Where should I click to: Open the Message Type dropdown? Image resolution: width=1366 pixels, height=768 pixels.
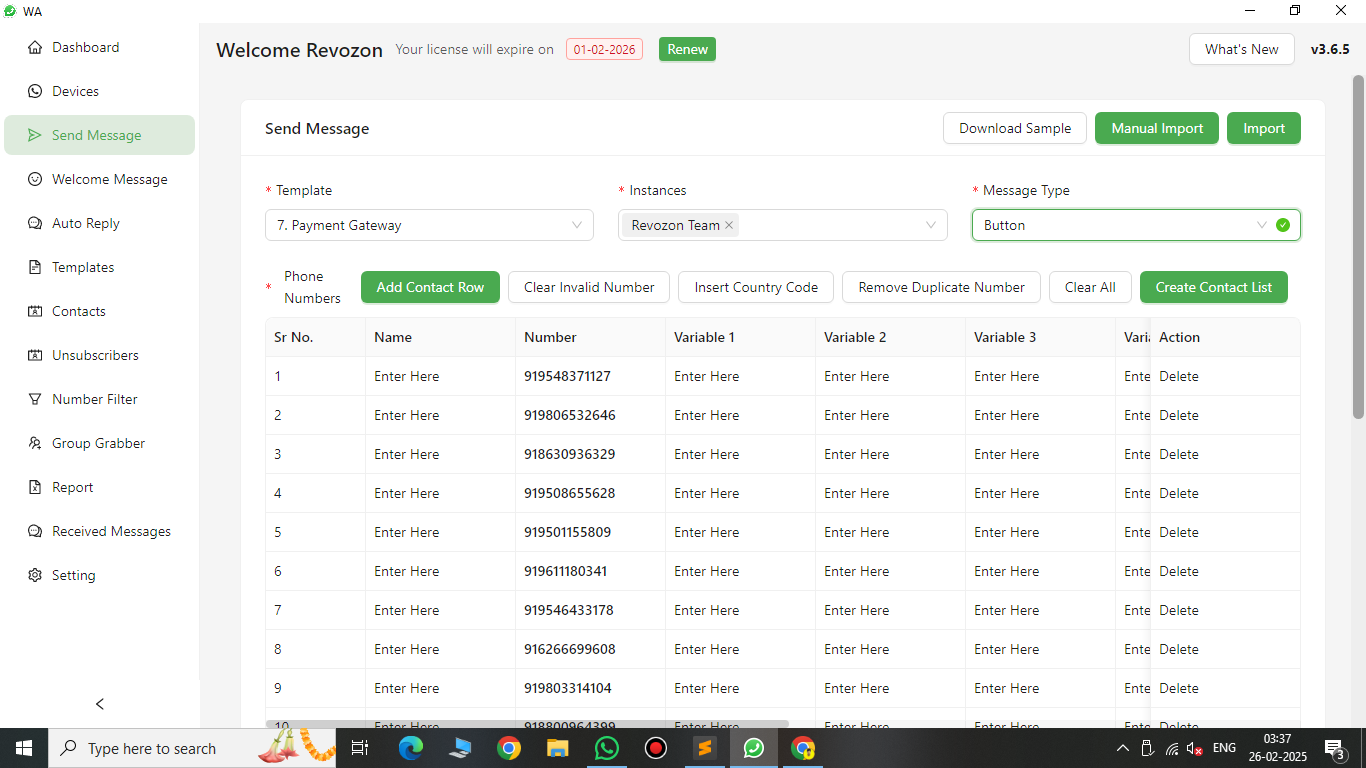click(1136, 225)
